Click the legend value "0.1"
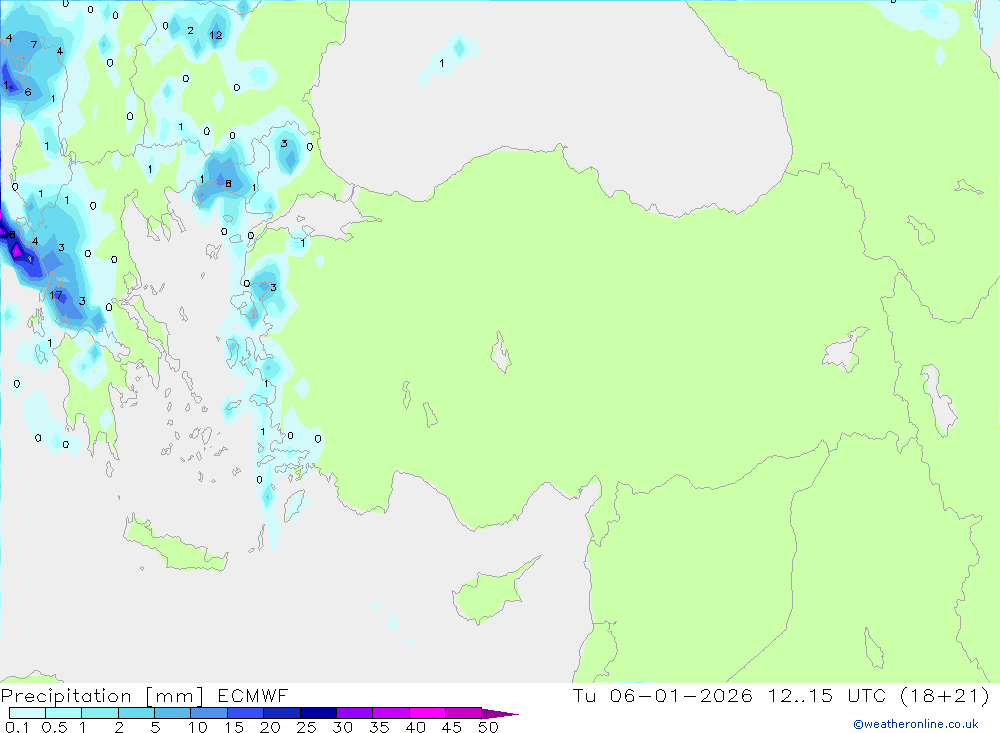 [x=17, y=727]
